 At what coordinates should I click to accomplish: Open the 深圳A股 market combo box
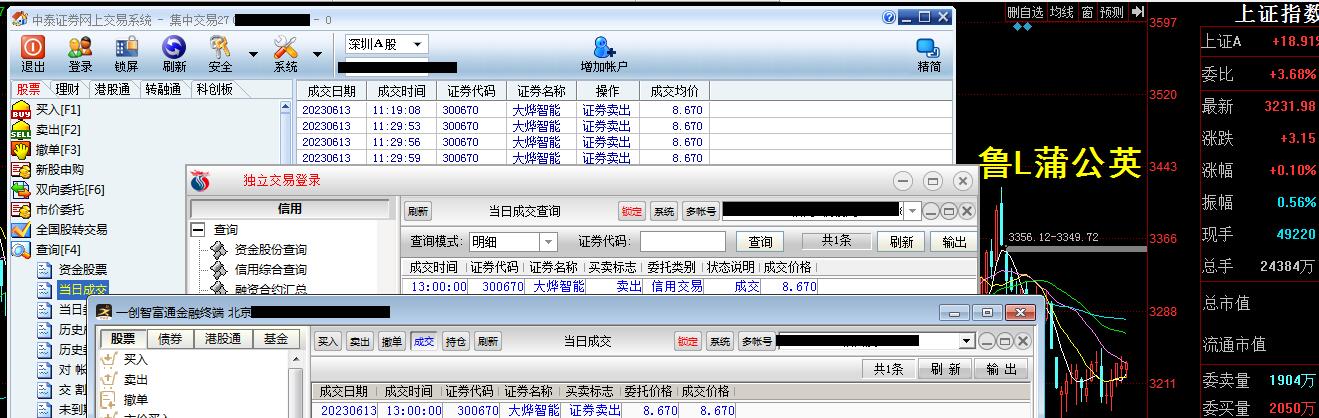coord(386,44)
